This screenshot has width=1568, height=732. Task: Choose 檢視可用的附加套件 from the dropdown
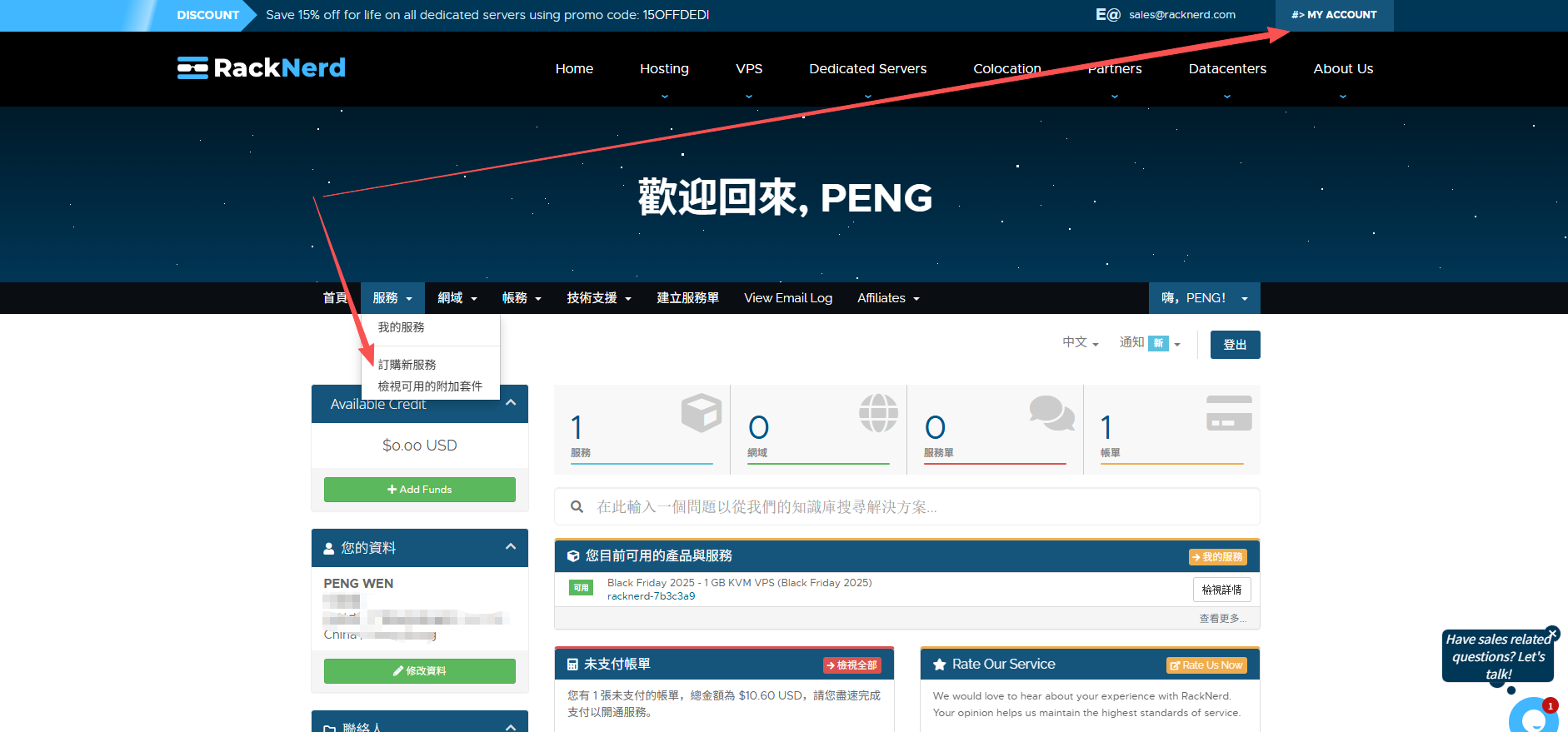pyautogui.click(x=431, y=386)
